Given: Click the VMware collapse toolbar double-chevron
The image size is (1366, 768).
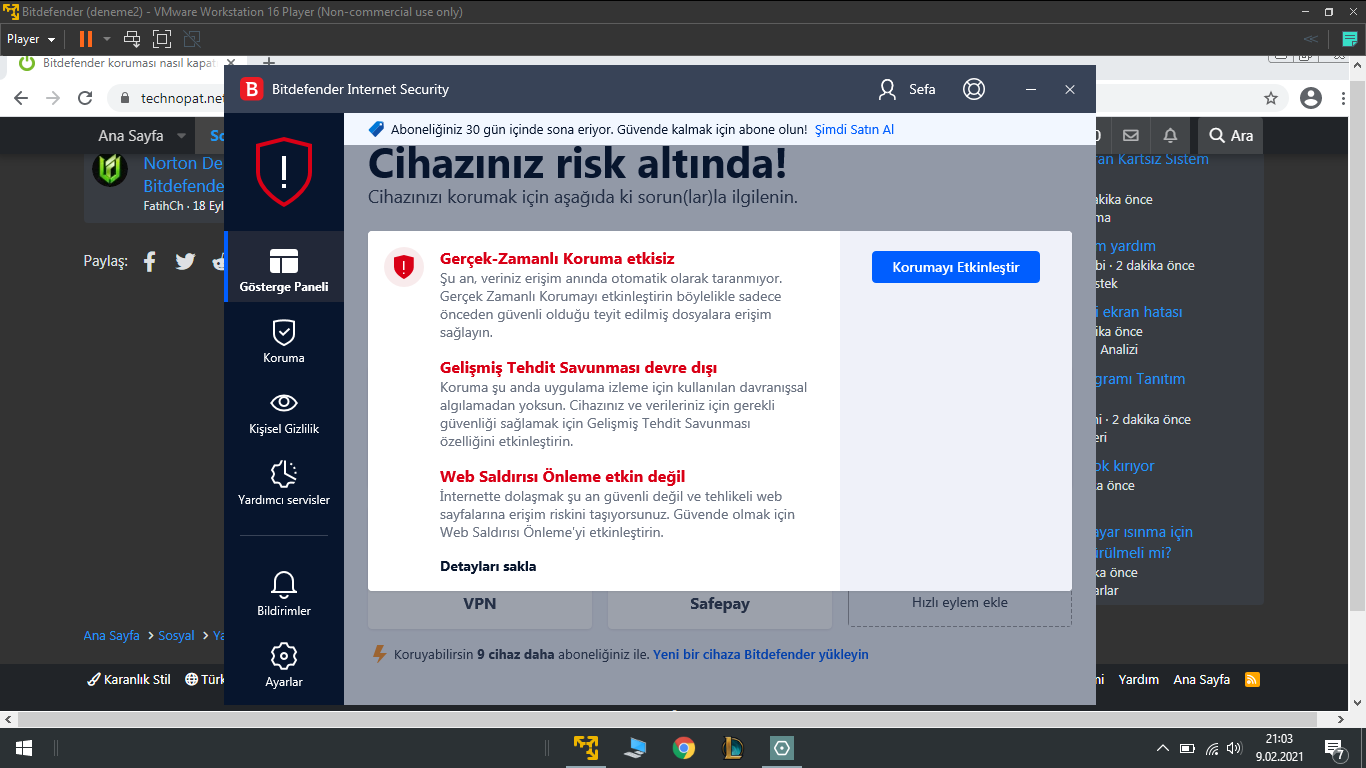Looking at the screenshot, I should 1310,39.
